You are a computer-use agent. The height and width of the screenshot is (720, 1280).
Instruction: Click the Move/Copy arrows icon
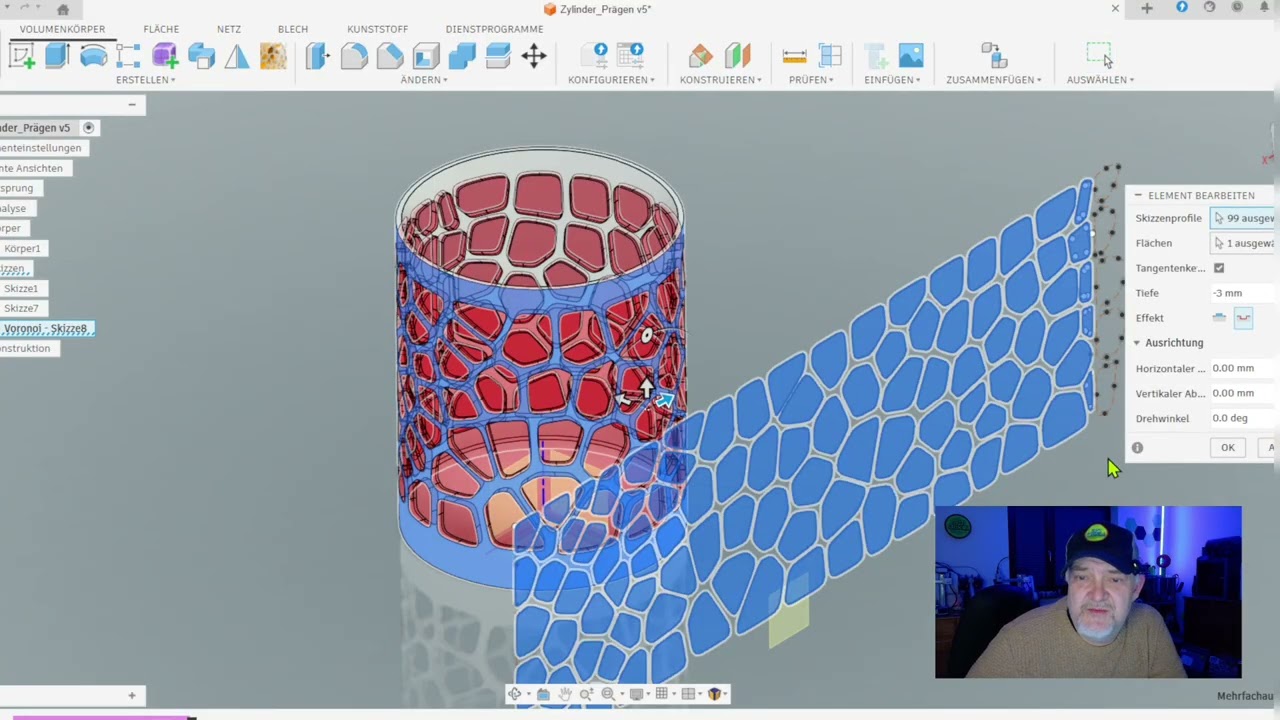coord(534,56)
